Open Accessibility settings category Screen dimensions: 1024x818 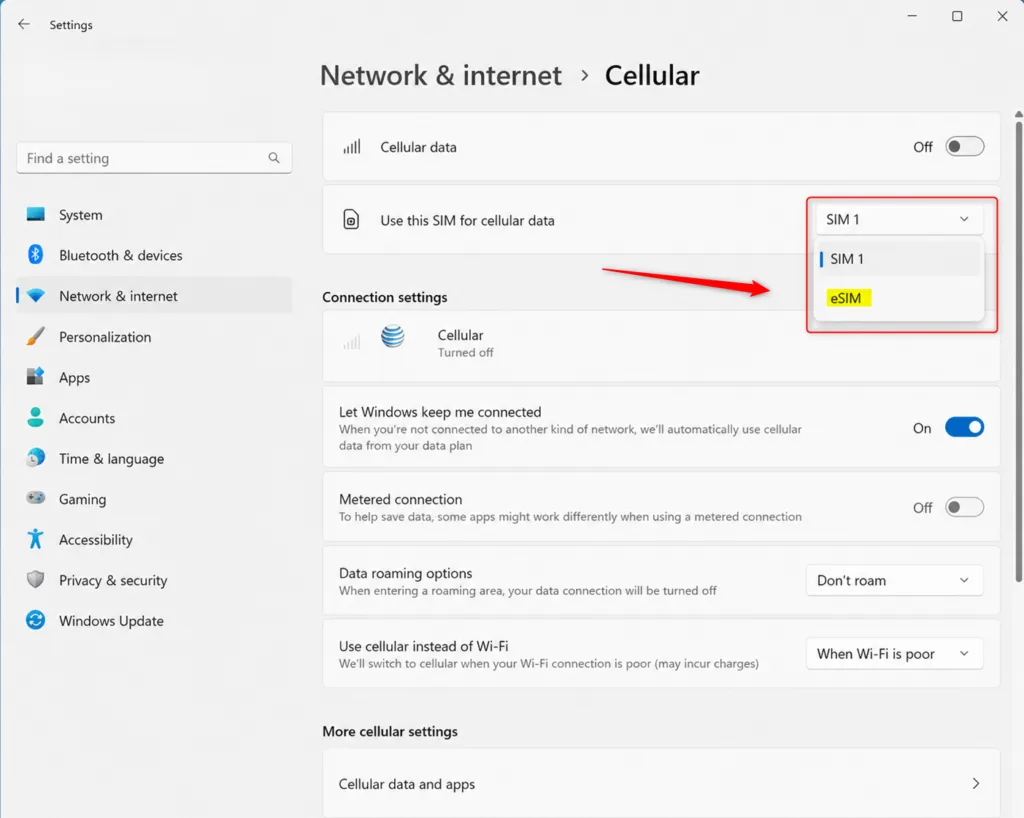click(154, 539)
